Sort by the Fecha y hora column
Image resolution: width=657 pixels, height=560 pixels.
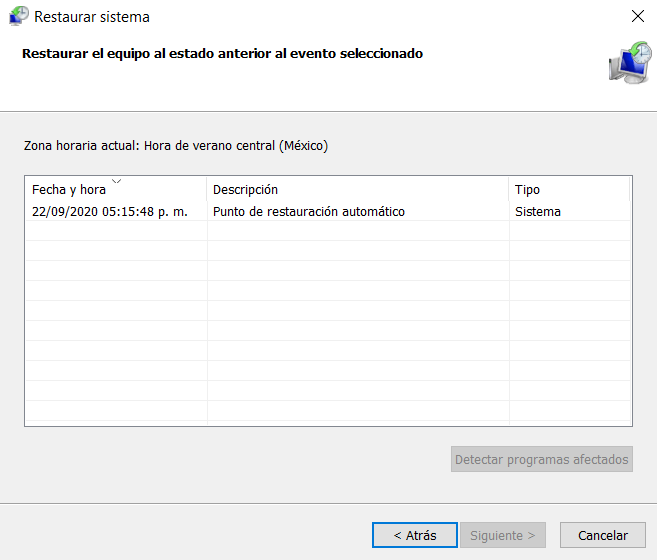click(69, 190)
